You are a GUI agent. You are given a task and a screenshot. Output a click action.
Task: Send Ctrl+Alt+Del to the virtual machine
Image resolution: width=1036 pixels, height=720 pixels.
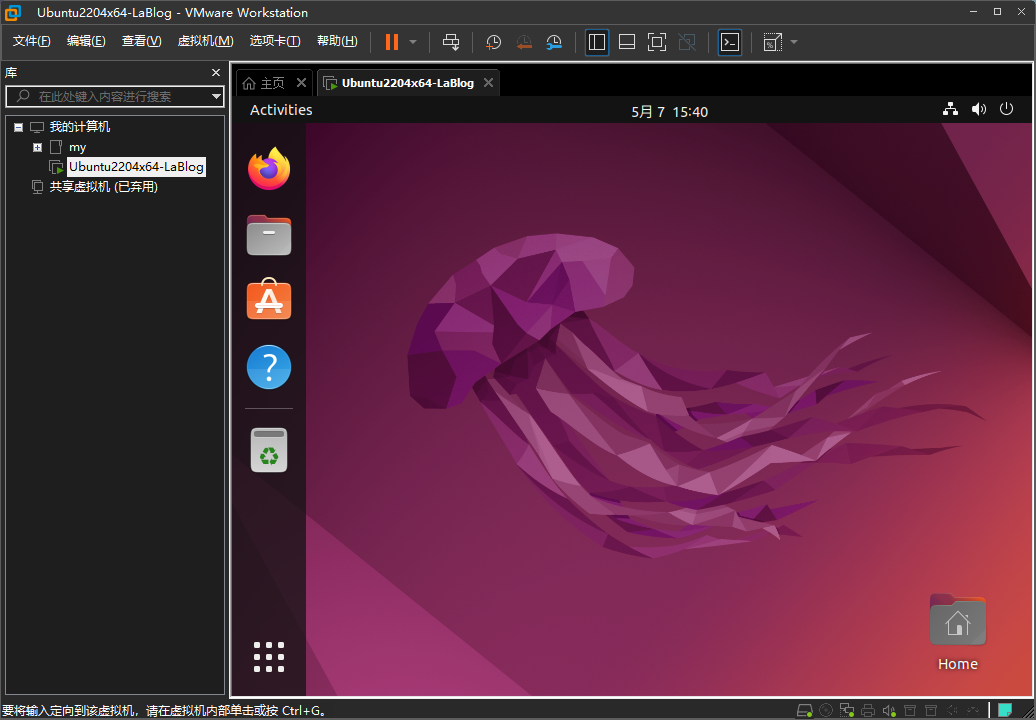tap(451, 42)
